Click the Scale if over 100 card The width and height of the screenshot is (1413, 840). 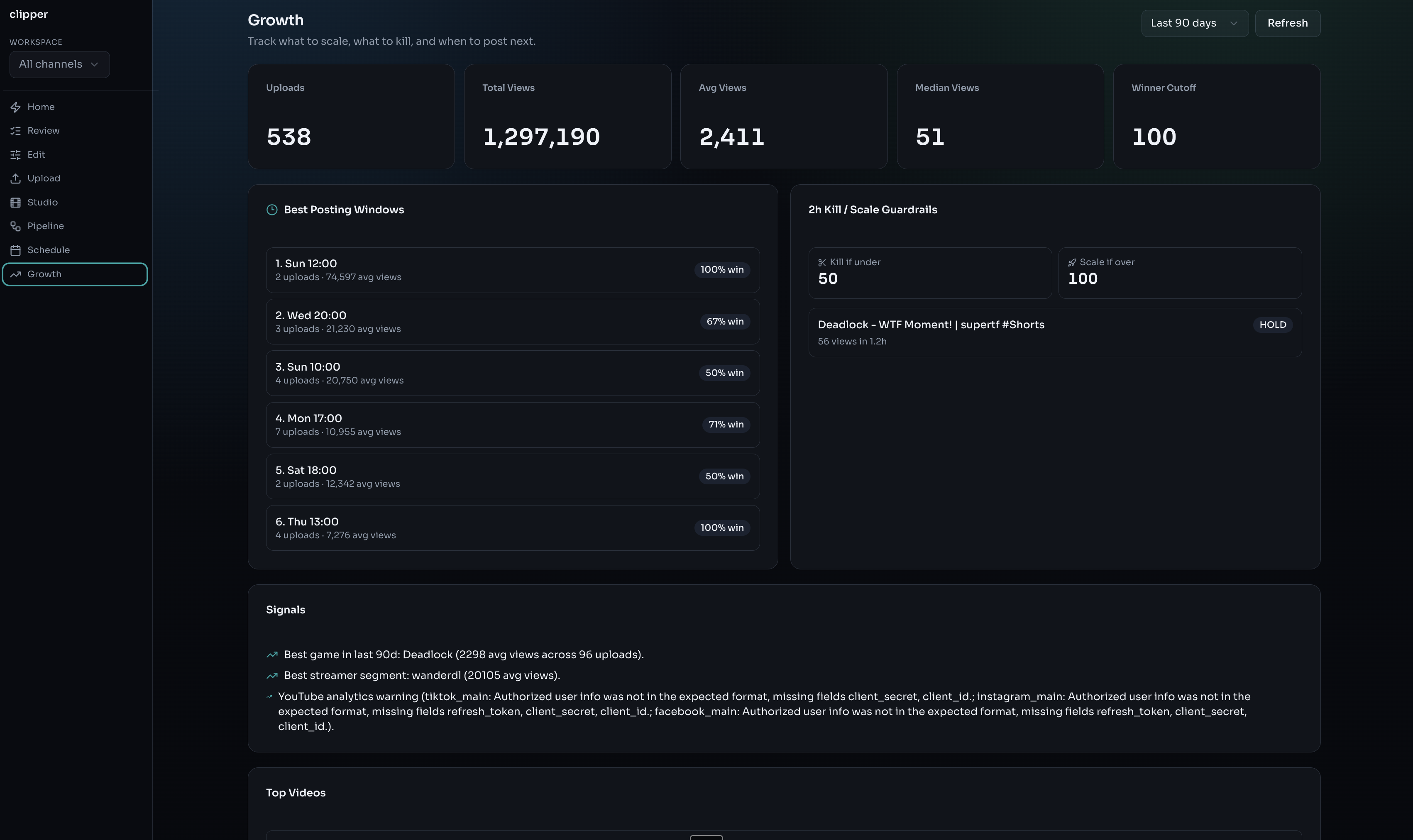(x=1180, y=273)
